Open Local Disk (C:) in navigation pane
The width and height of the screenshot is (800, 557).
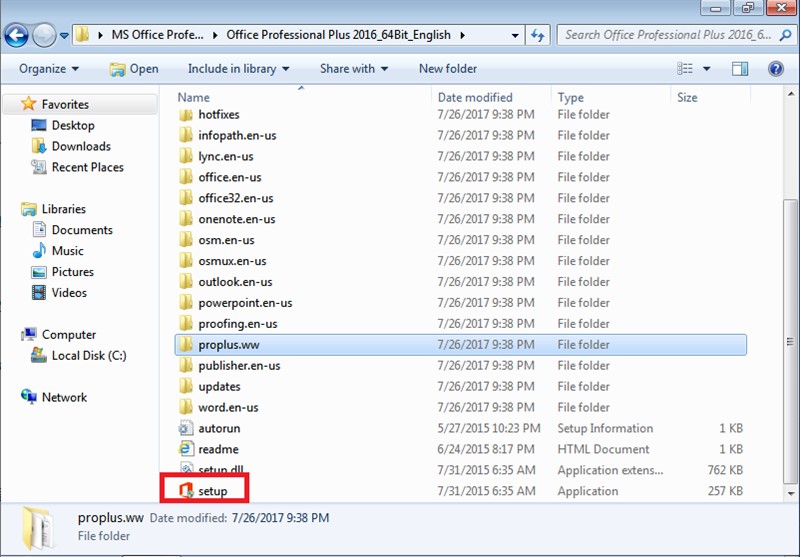[86, 356]
